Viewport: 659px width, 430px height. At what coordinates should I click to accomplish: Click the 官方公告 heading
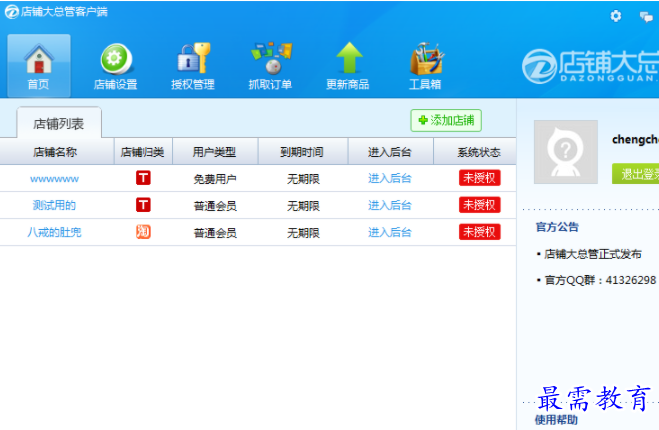point(557,227)
